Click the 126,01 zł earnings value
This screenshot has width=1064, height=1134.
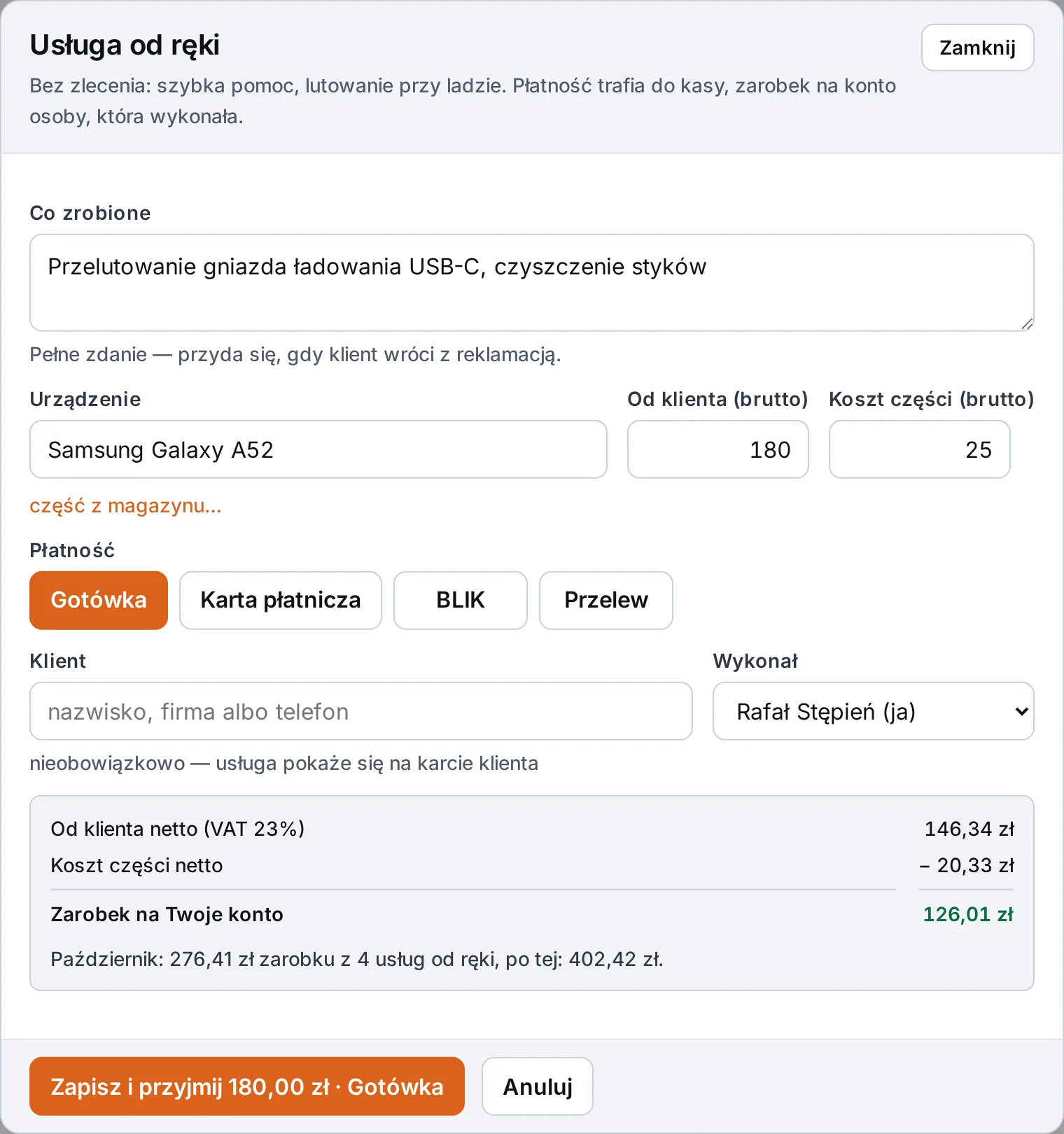(968, 914)
